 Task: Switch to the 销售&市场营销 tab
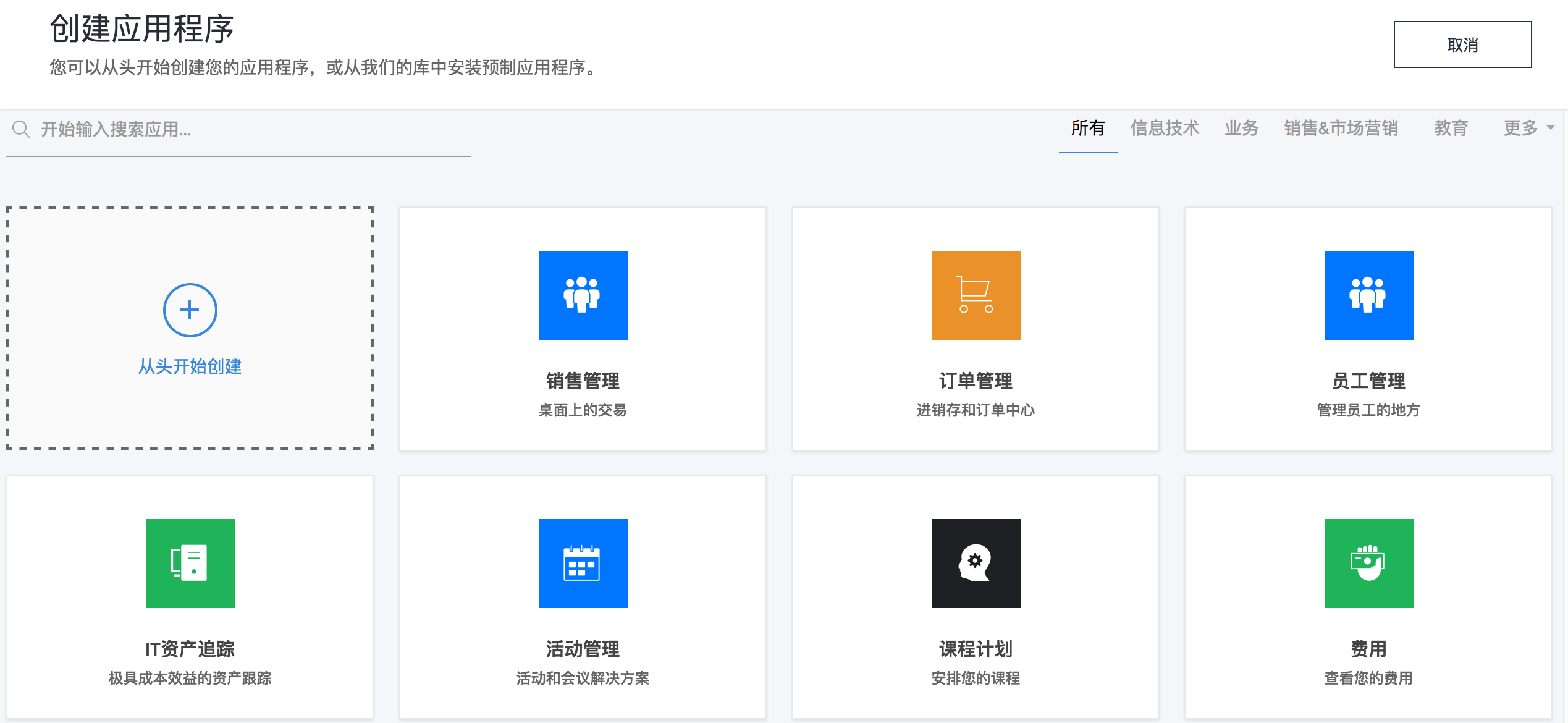coord(1341,128)
